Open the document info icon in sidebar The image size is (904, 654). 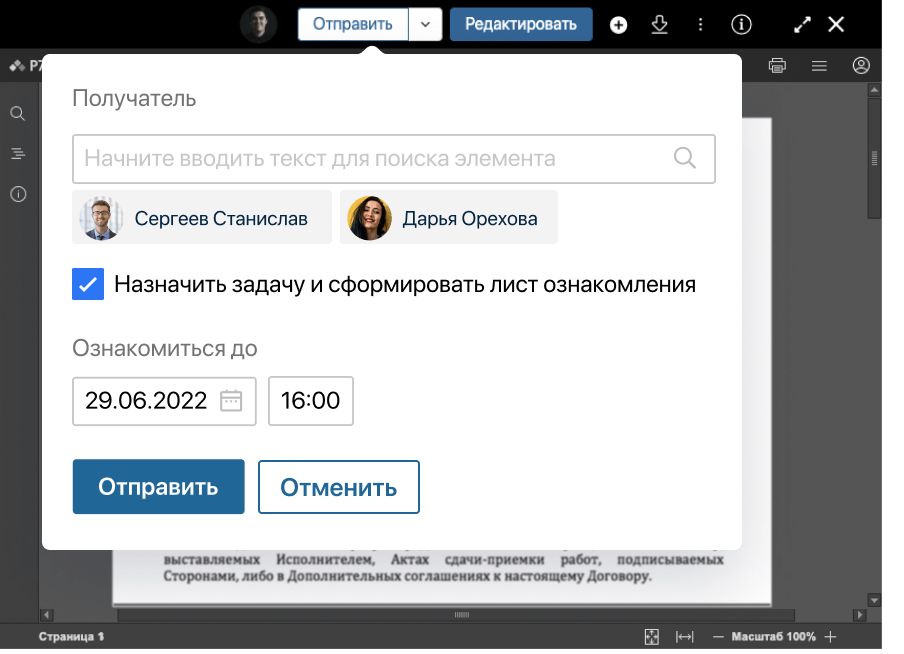(x=18, y=194)
